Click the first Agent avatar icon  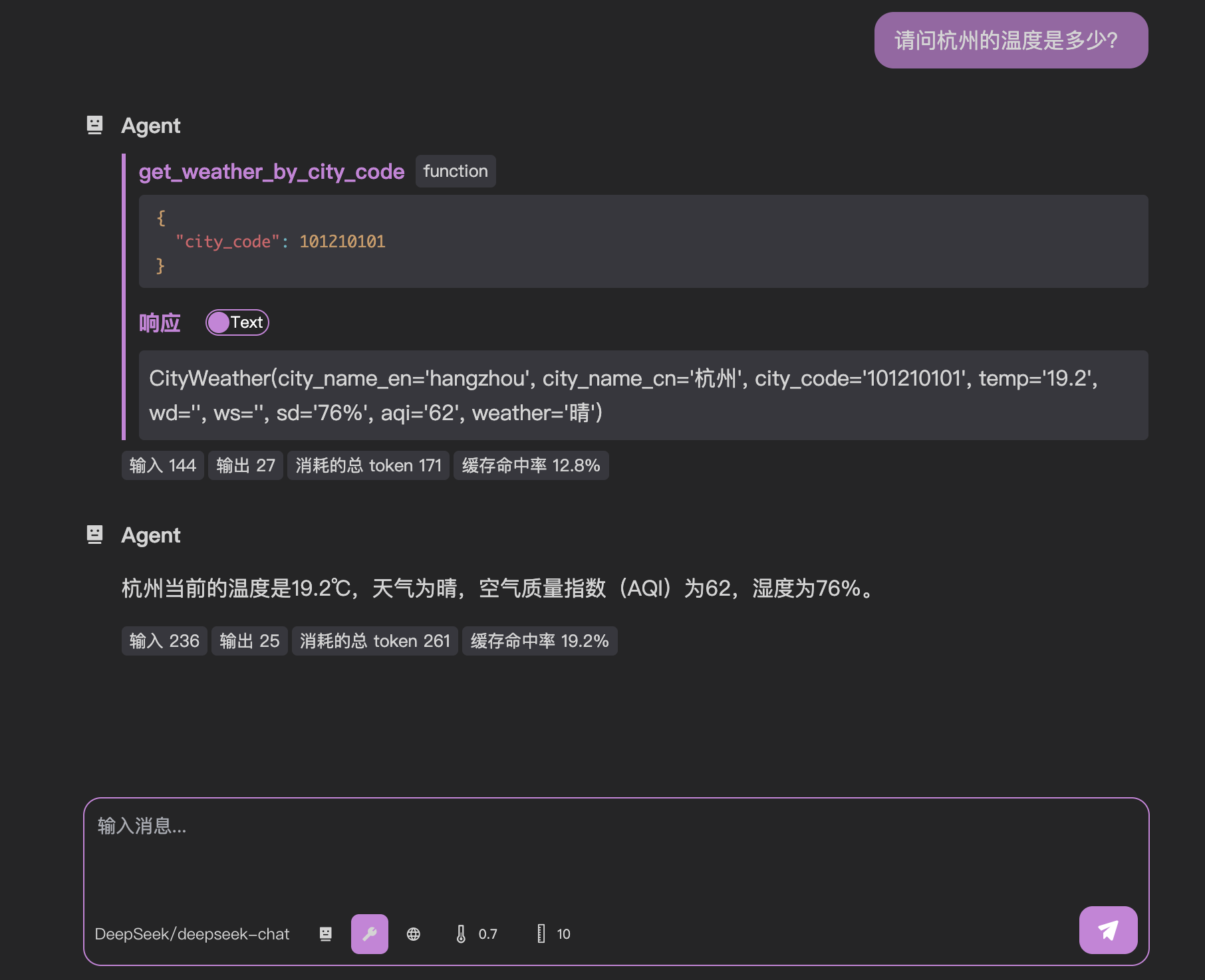(x=95, y=124)
